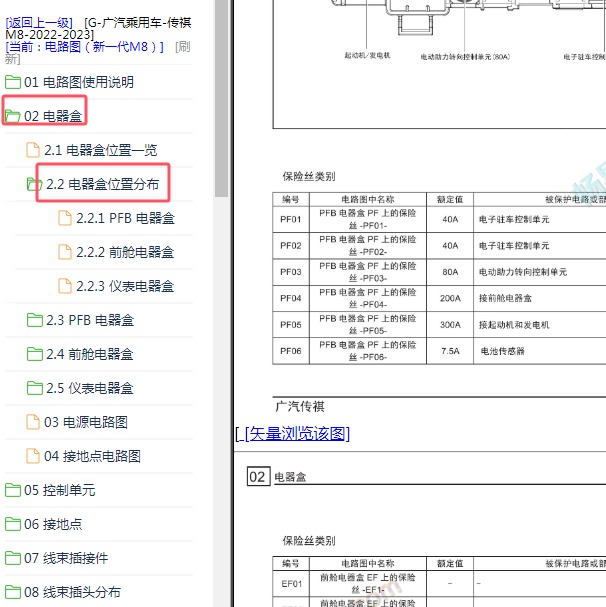606x607 pixels.
Task: Click folder icon beside 01 电路图使用说明
Action: point(13,82)
